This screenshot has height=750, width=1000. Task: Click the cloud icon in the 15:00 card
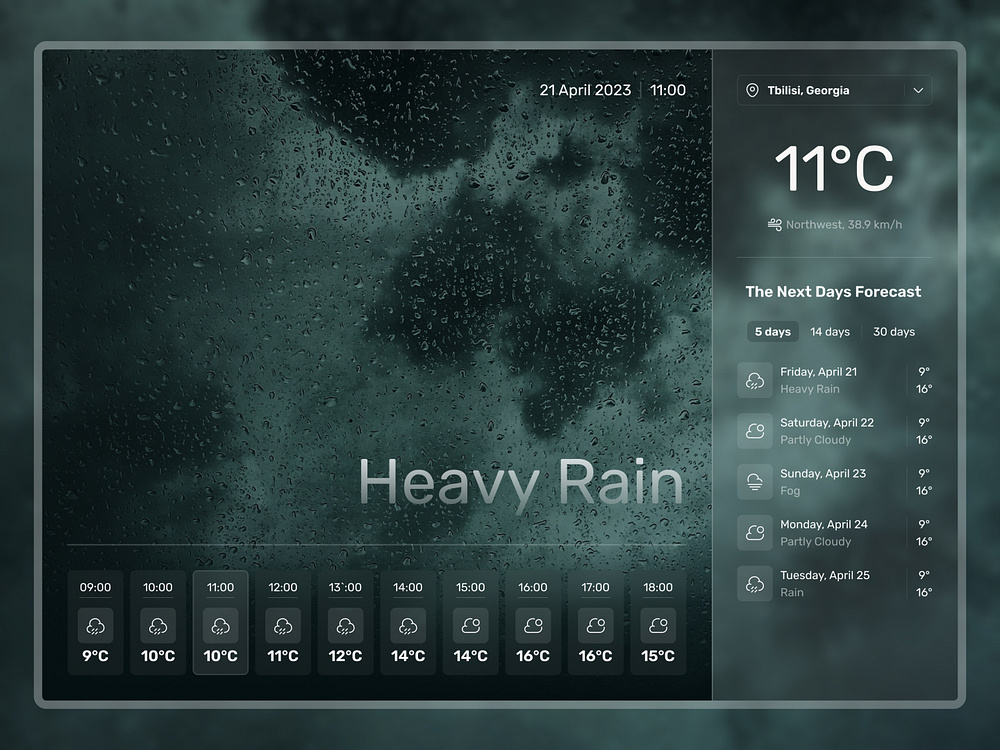pyautogui.click(x=470, y=626)
